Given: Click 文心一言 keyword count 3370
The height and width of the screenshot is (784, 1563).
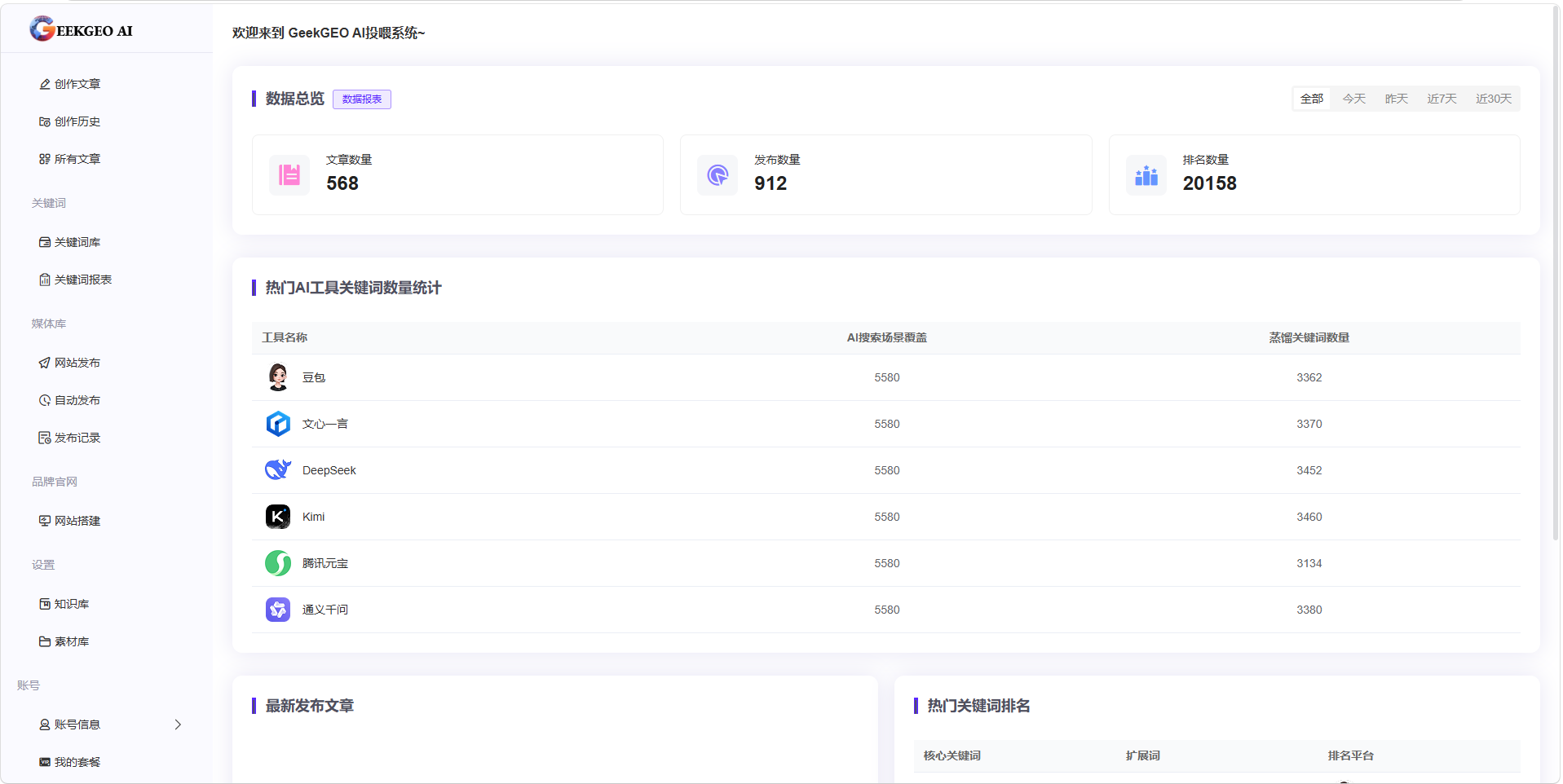Looking at the screenshot, I should point(1309,424).
